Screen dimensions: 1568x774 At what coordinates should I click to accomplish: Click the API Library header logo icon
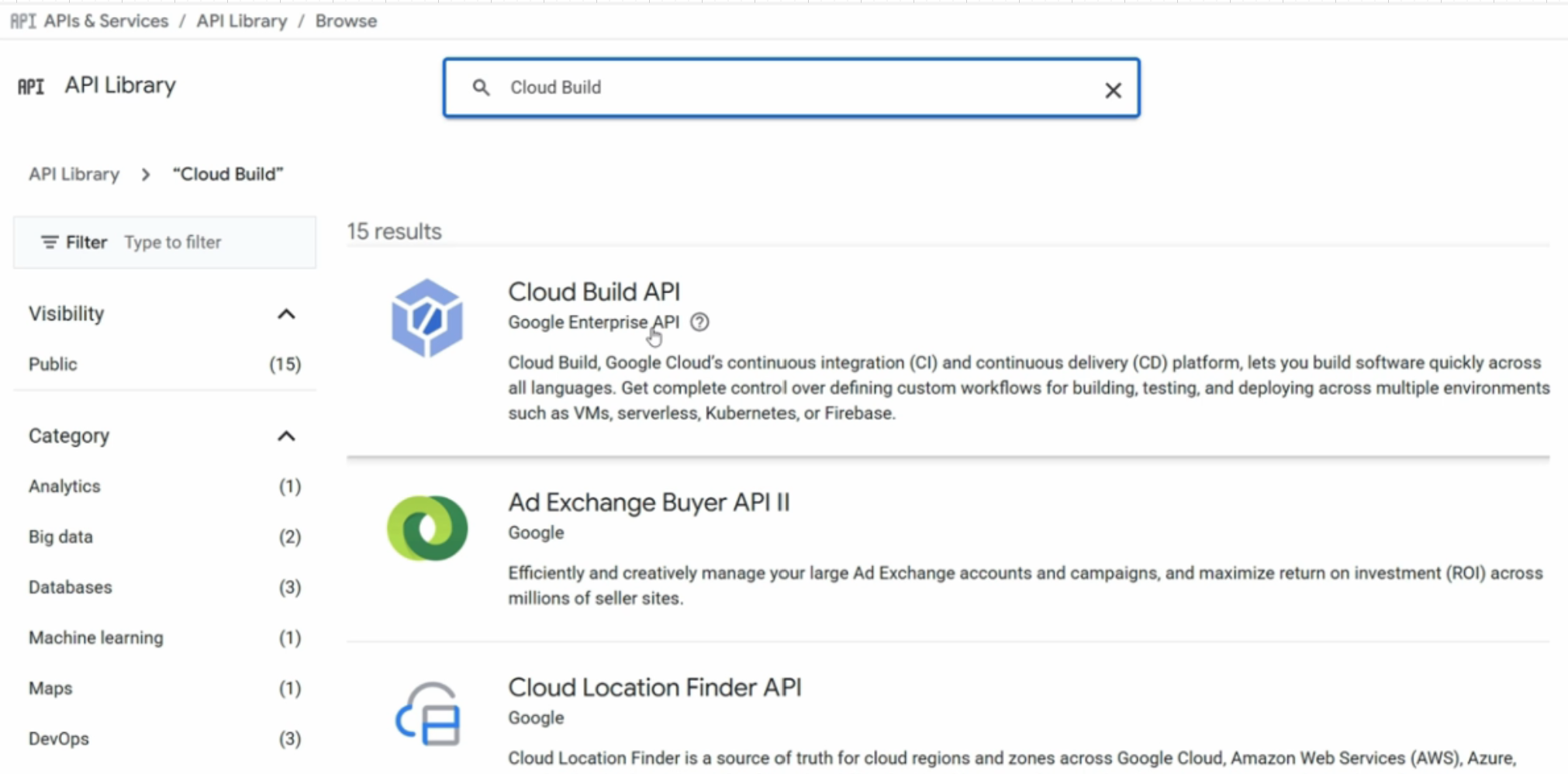(31, 86)
